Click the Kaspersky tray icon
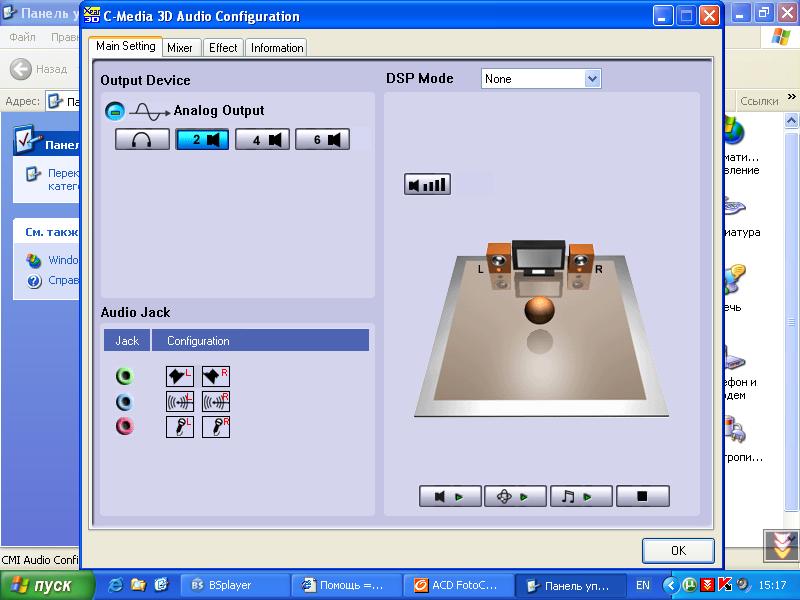Screen dimensions: 800x600 tap(725, 585)
